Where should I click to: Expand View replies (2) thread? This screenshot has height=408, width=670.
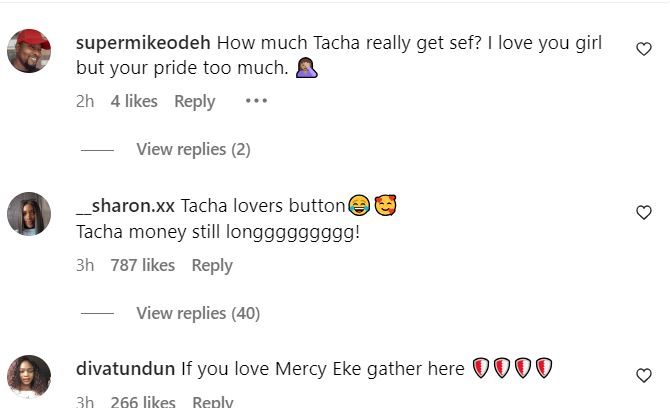[x=193, y=149]
